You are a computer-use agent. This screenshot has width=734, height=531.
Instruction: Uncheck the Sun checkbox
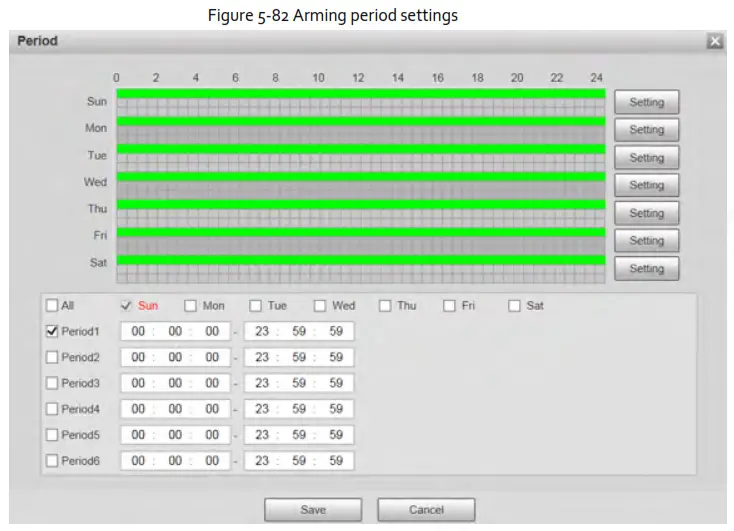[126, 306]
